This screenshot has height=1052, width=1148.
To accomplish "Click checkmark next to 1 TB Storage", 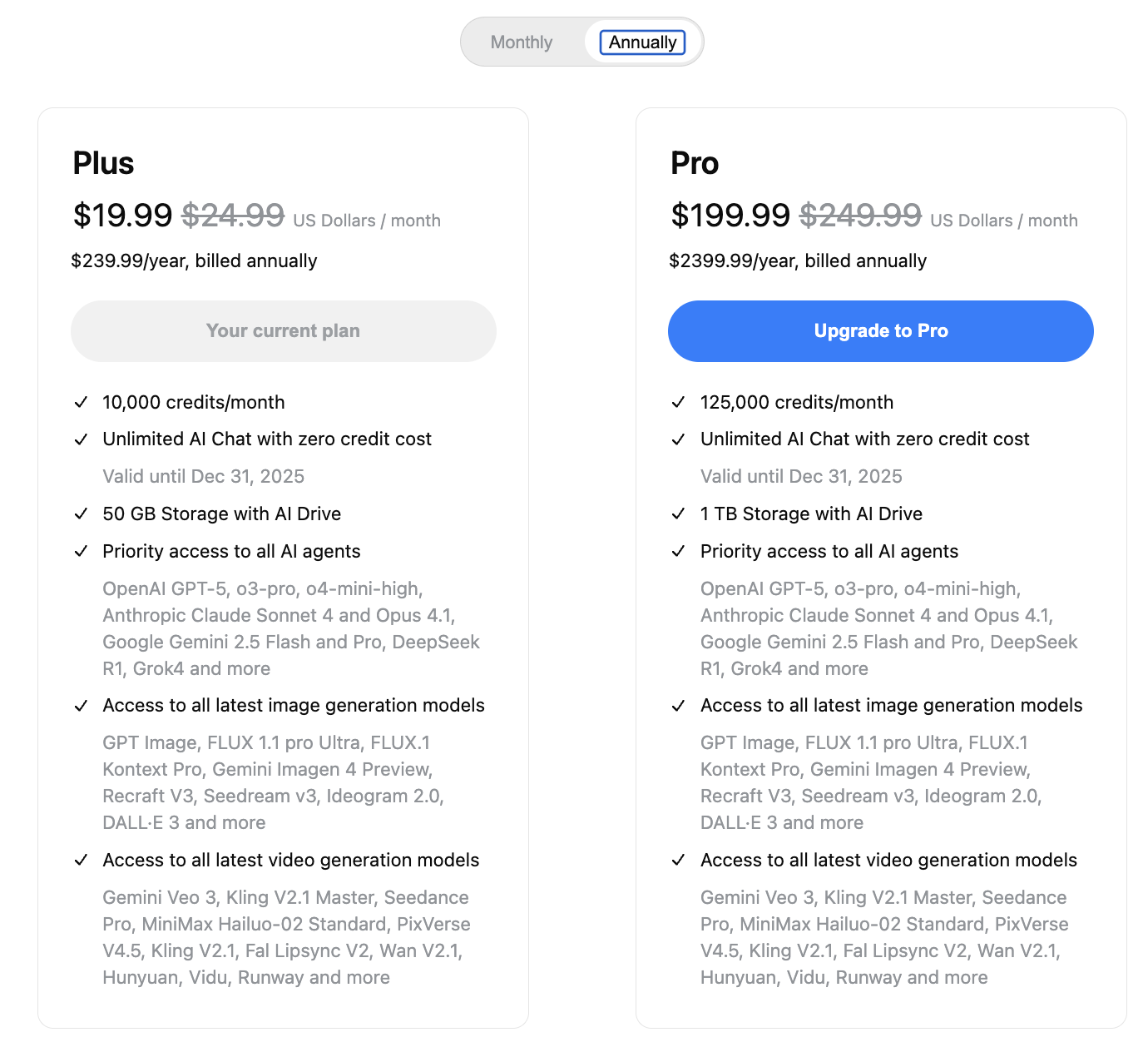I will [x=678, y=514].
